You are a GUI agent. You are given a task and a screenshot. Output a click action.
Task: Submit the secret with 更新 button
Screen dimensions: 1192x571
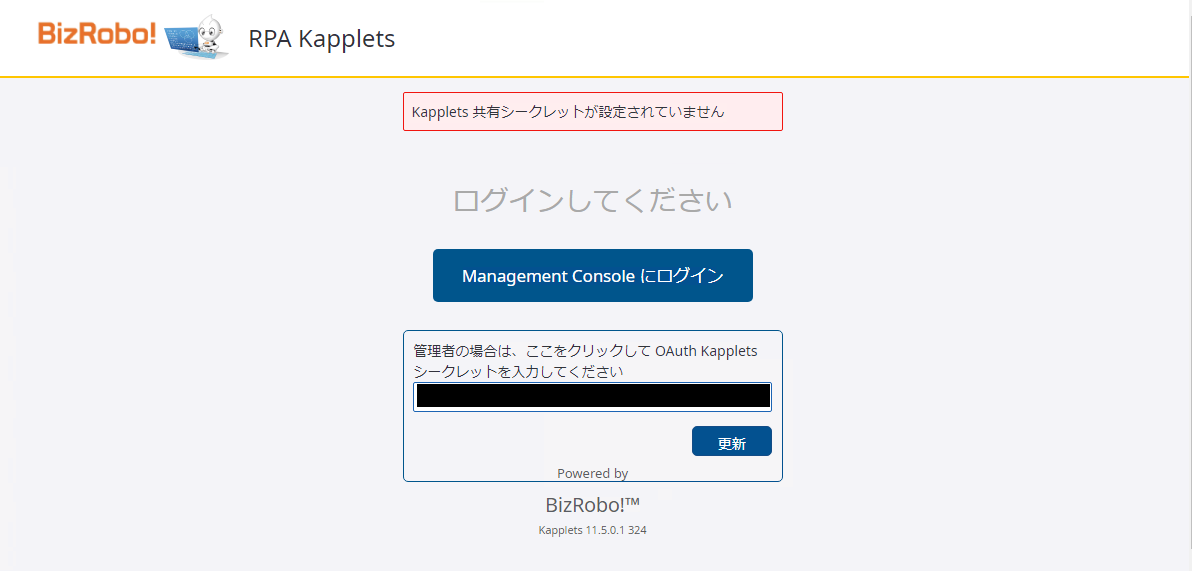731,441
